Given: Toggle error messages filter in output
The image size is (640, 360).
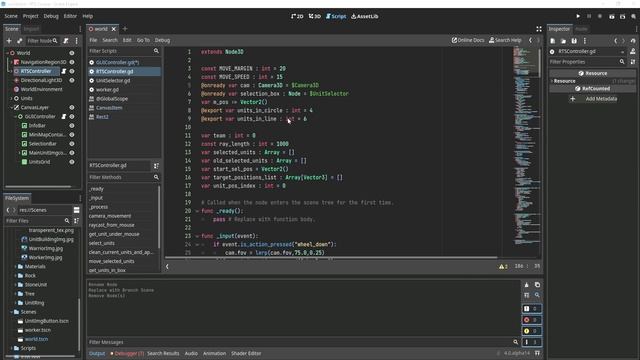Looking at the screenshot, I should [532, 320].
